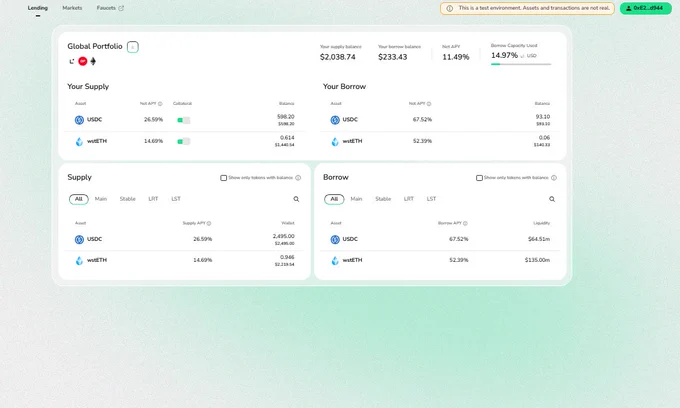Click wstETH drop icon in Borrow list
680x408 pixels.
[335, 261]
